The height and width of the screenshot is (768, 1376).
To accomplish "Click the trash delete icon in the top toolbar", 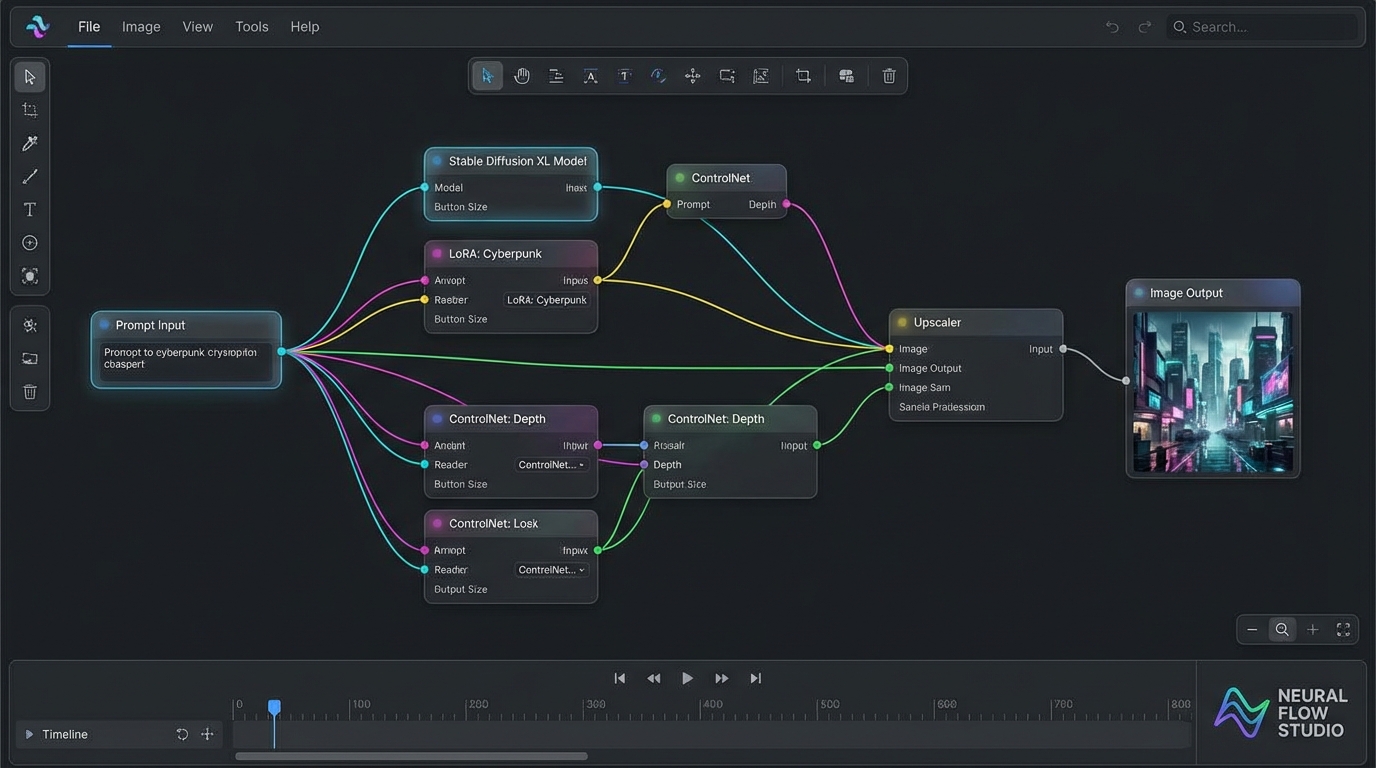I will [889, 75].
